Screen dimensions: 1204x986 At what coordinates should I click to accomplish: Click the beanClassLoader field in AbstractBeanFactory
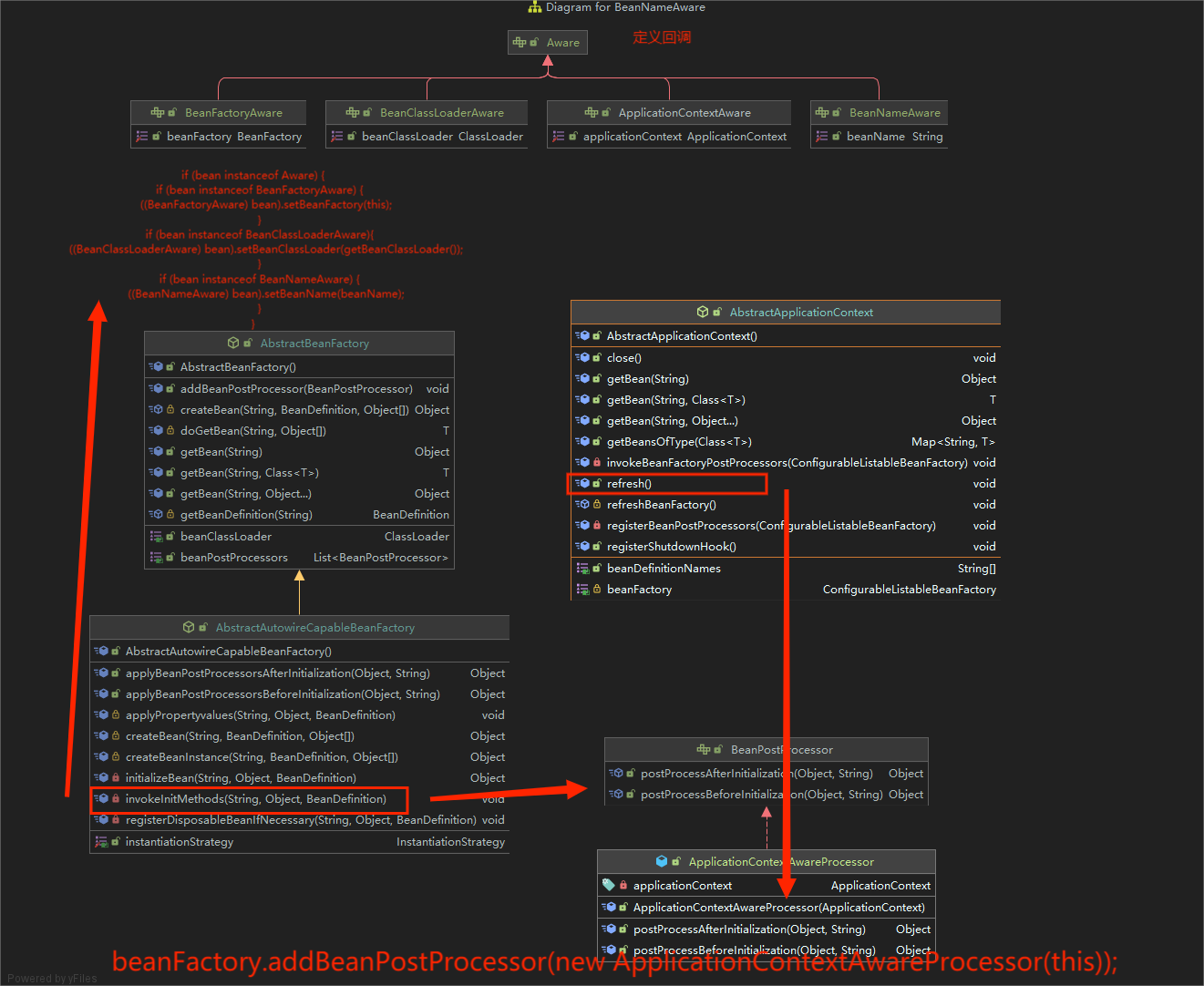pos(299,536)
